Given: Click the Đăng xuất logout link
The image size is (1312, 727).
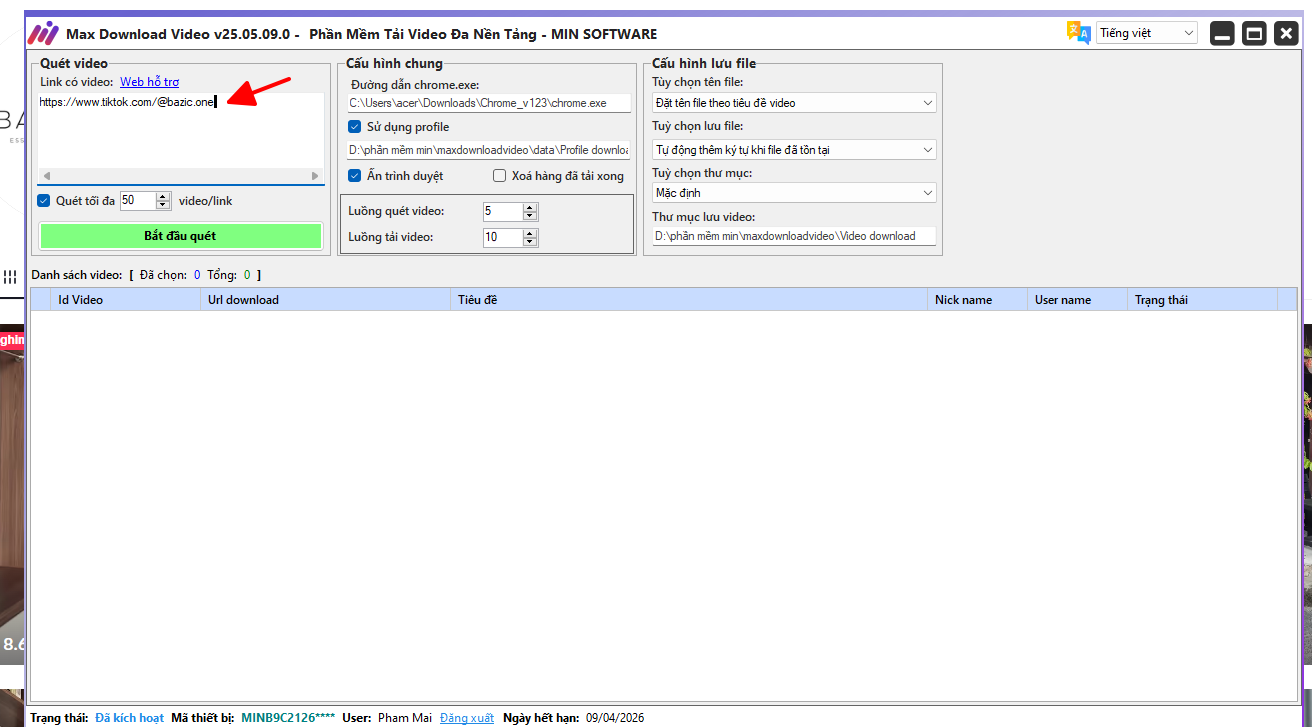Looking at the screenshot, I should [x=467, y=718].
